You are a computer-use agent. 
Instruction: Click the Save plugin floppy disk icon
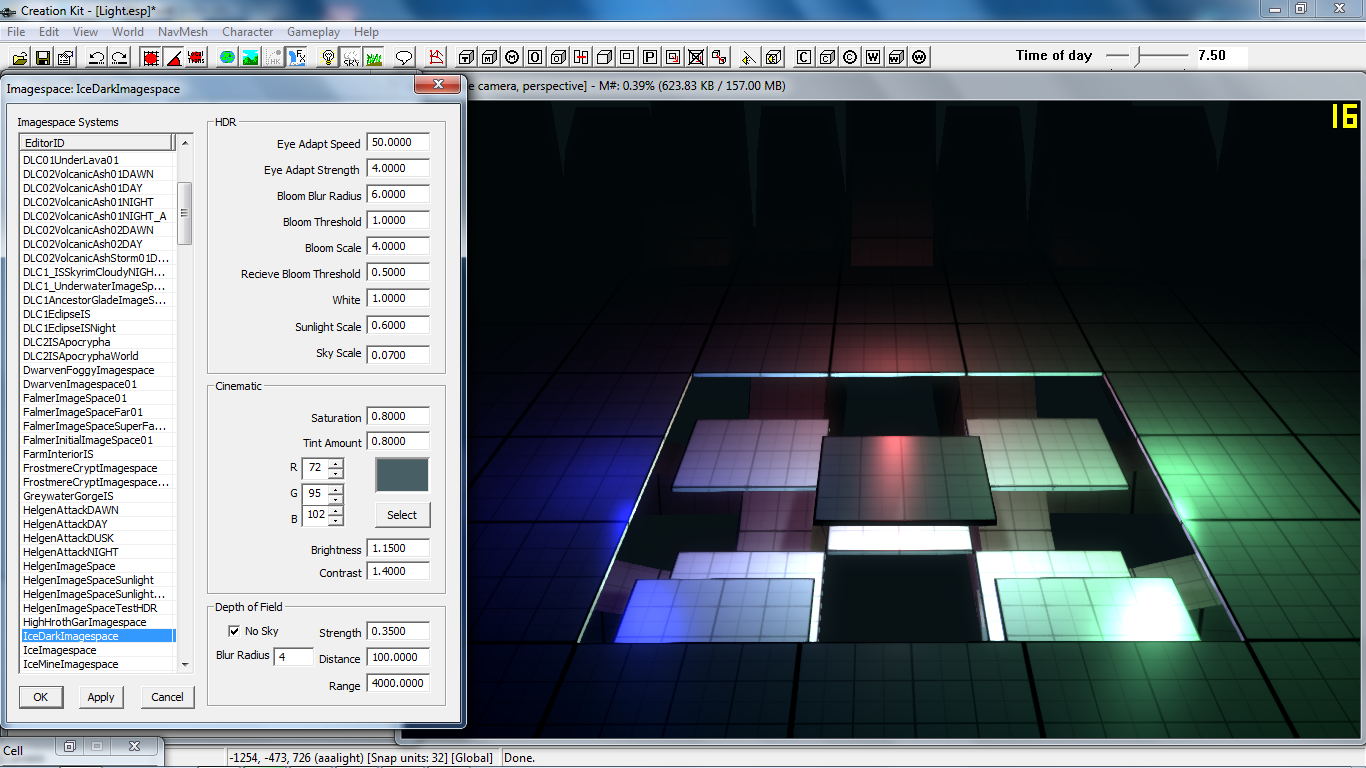[x=41, y=57]
